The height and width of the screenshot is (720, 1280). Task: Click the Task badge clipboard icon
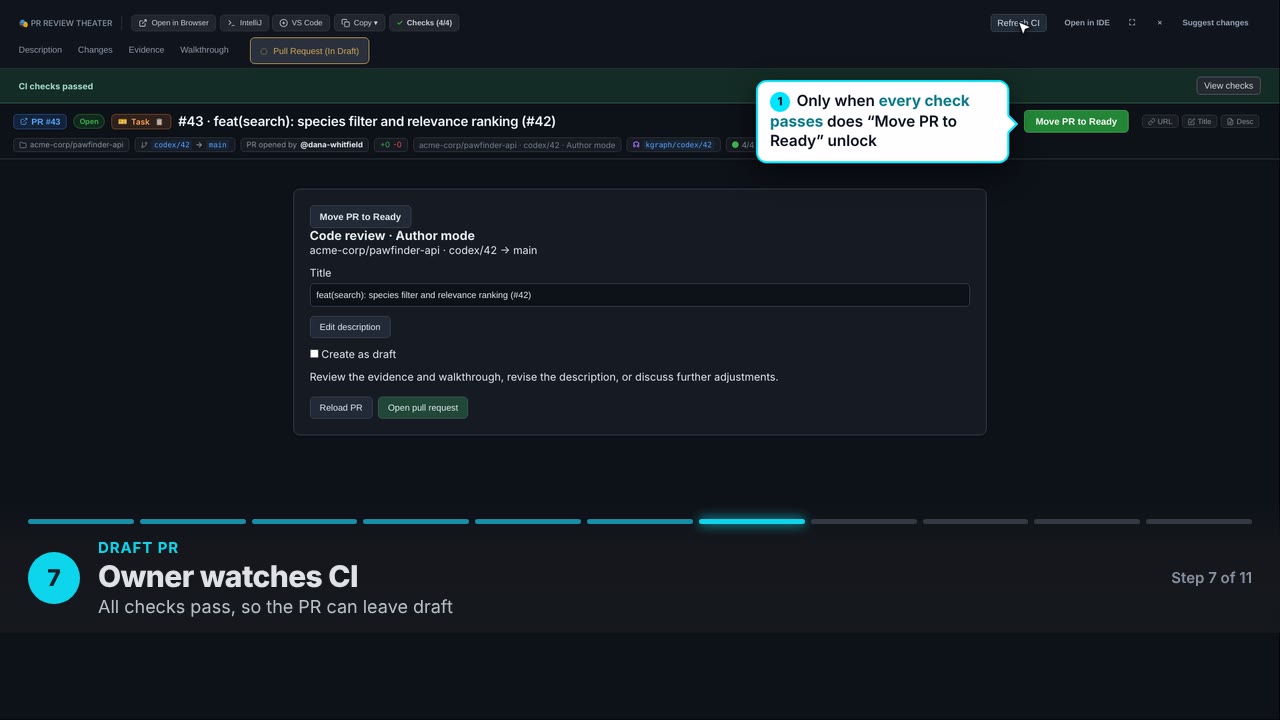(159, 122)
